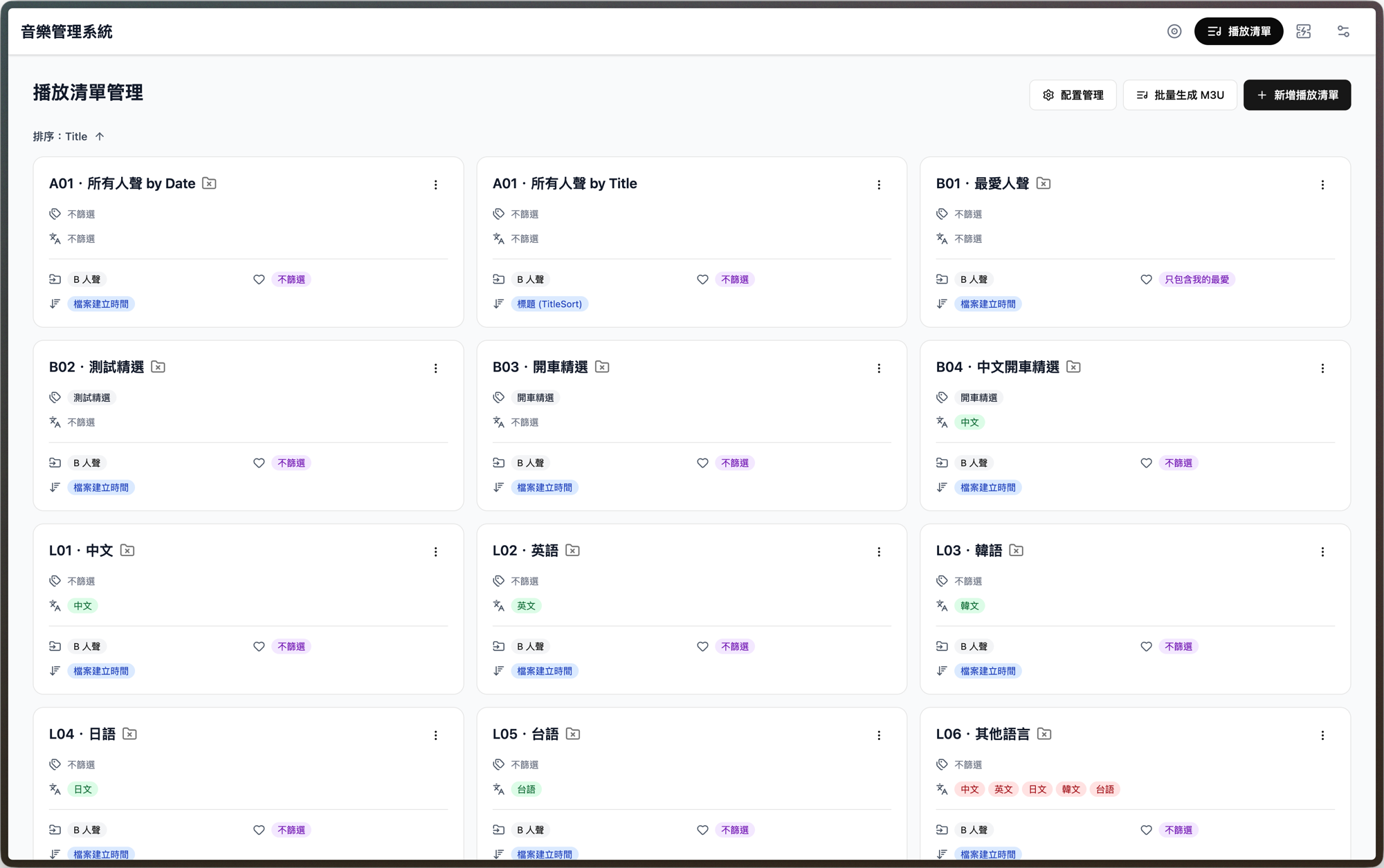Open the more menu for B04 中文開車精選
1384x868 pixels.
pos(1322,368)
